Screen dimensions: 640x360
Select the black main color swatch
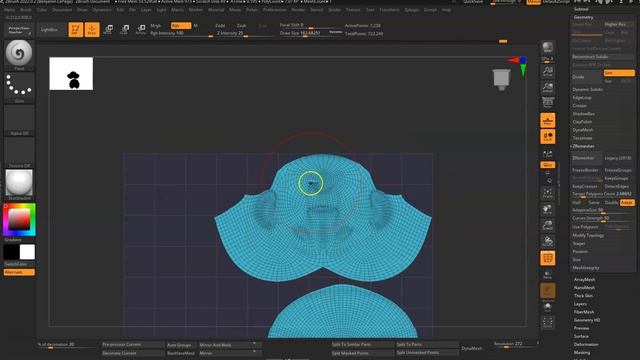[11, 252]
